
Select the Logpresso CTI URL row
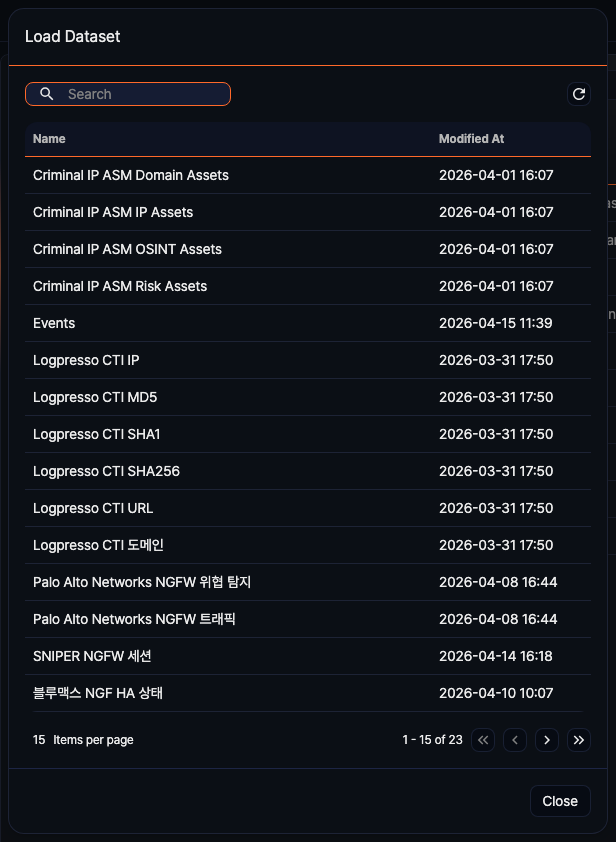[93, 508]
